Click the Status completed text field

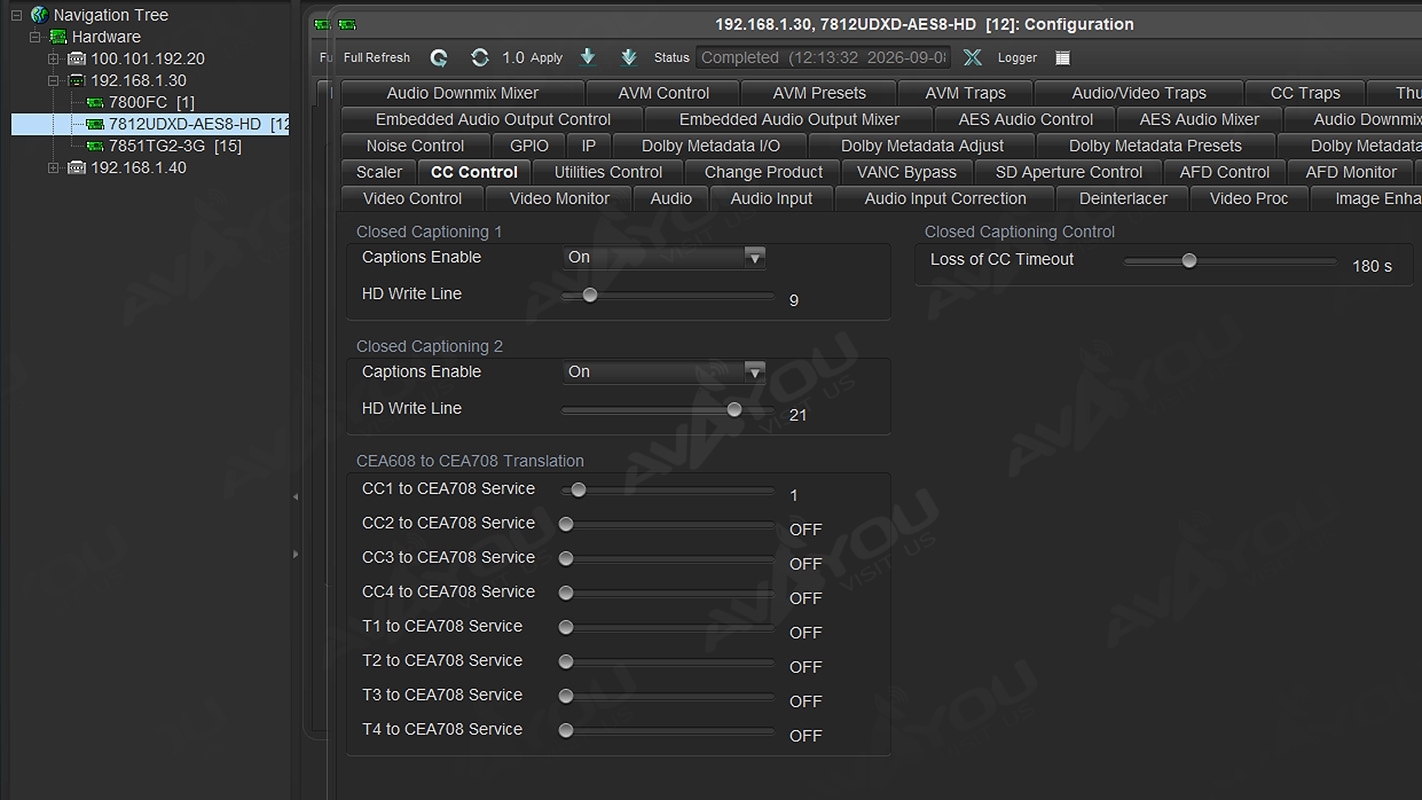(824, 58)
